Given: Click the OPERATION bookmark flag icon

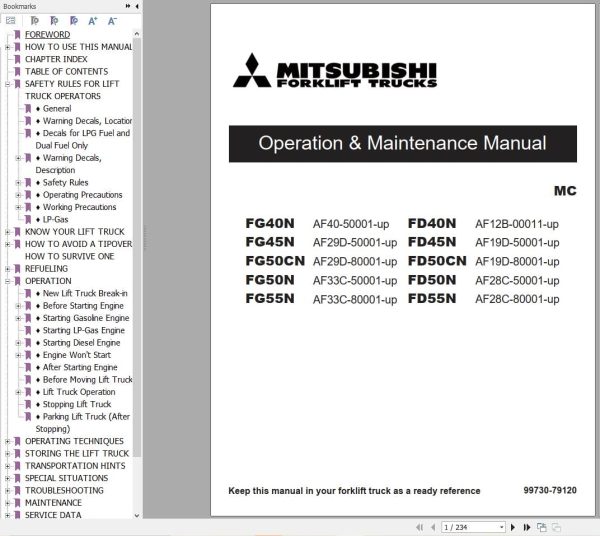Looking at the screenshot, I should tap(17, 281).
